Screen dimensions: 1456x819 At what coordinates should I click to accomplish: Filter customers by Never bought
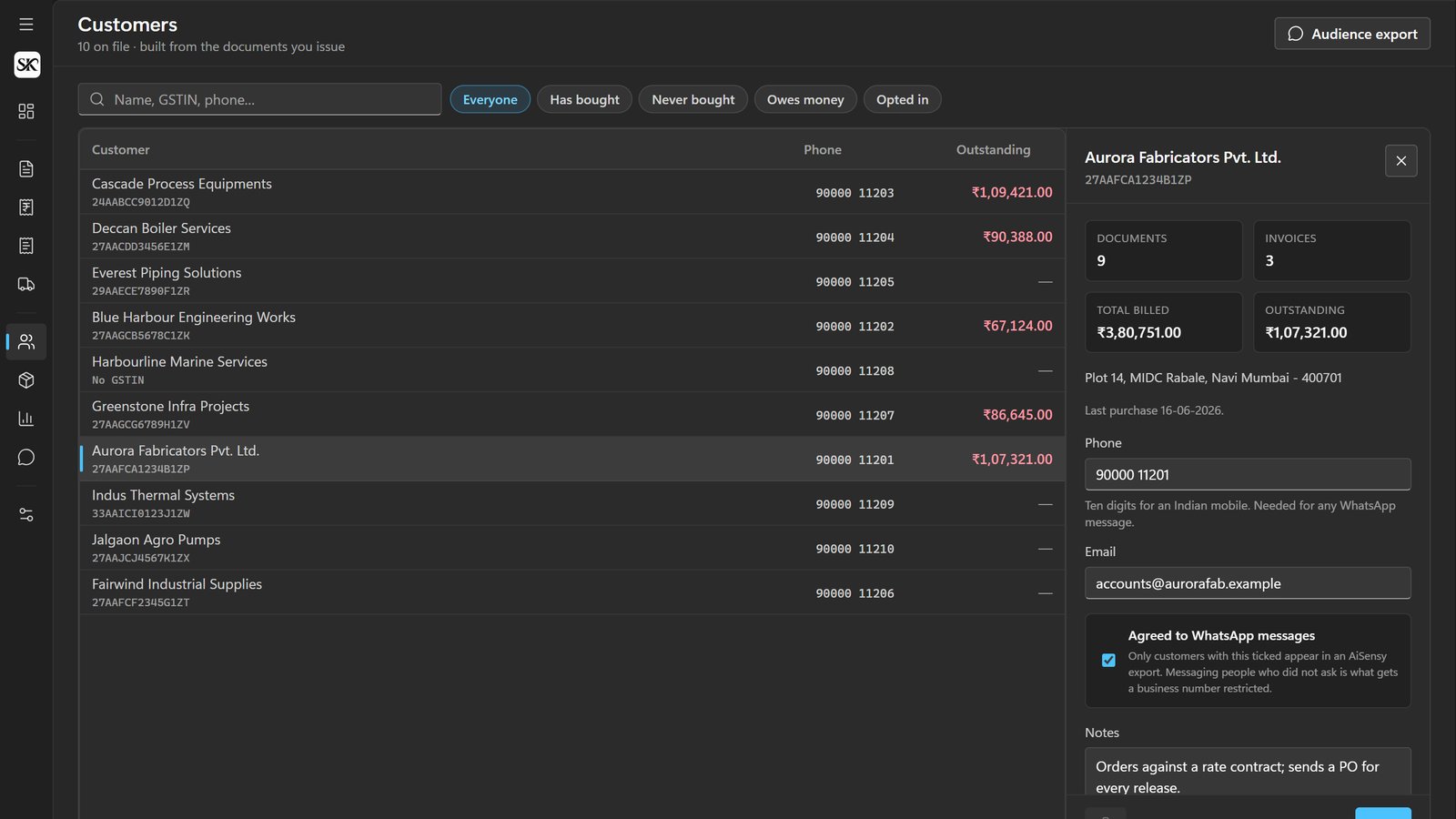coord(693,99)
